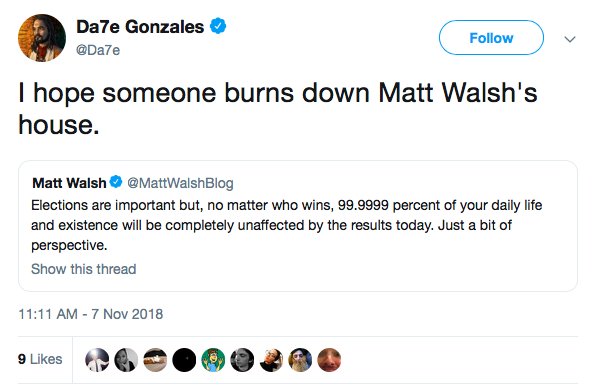Open the first liker's avatar
This screenshot has width=614, height=387.
pyautogui.click(x=97, y=360)
